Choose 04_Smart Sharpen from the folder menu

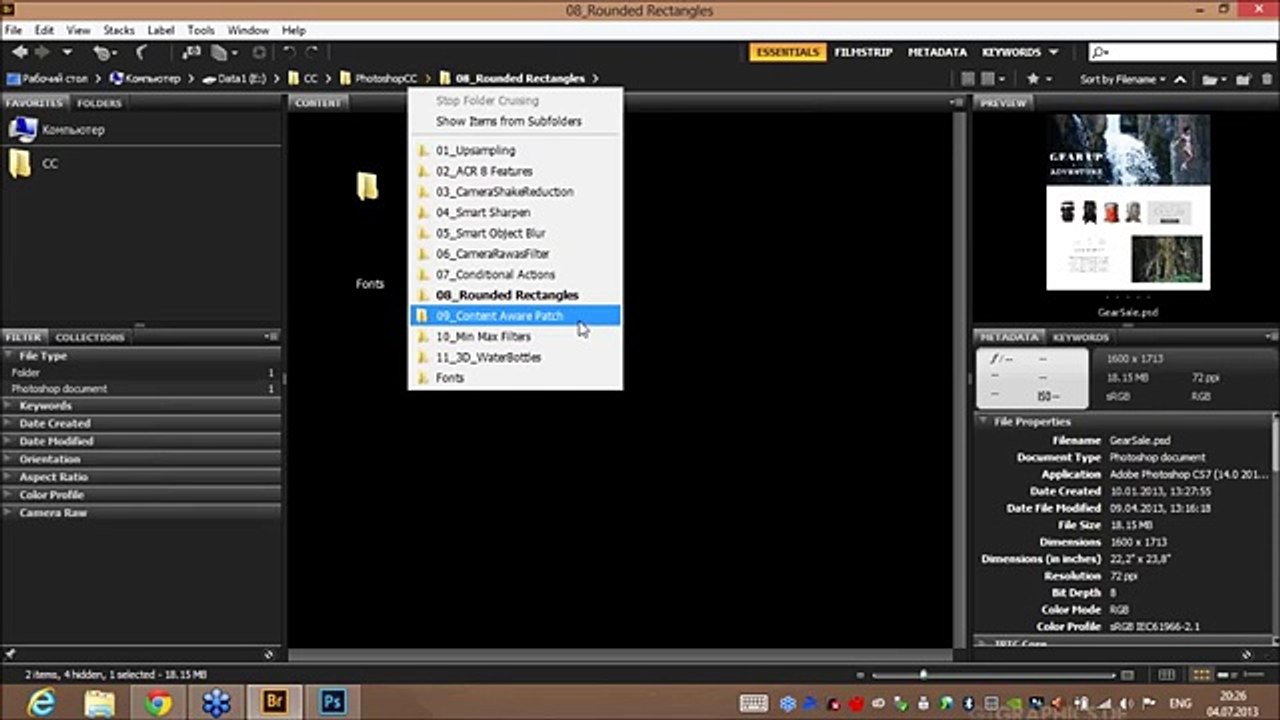[x=515, y=212]
